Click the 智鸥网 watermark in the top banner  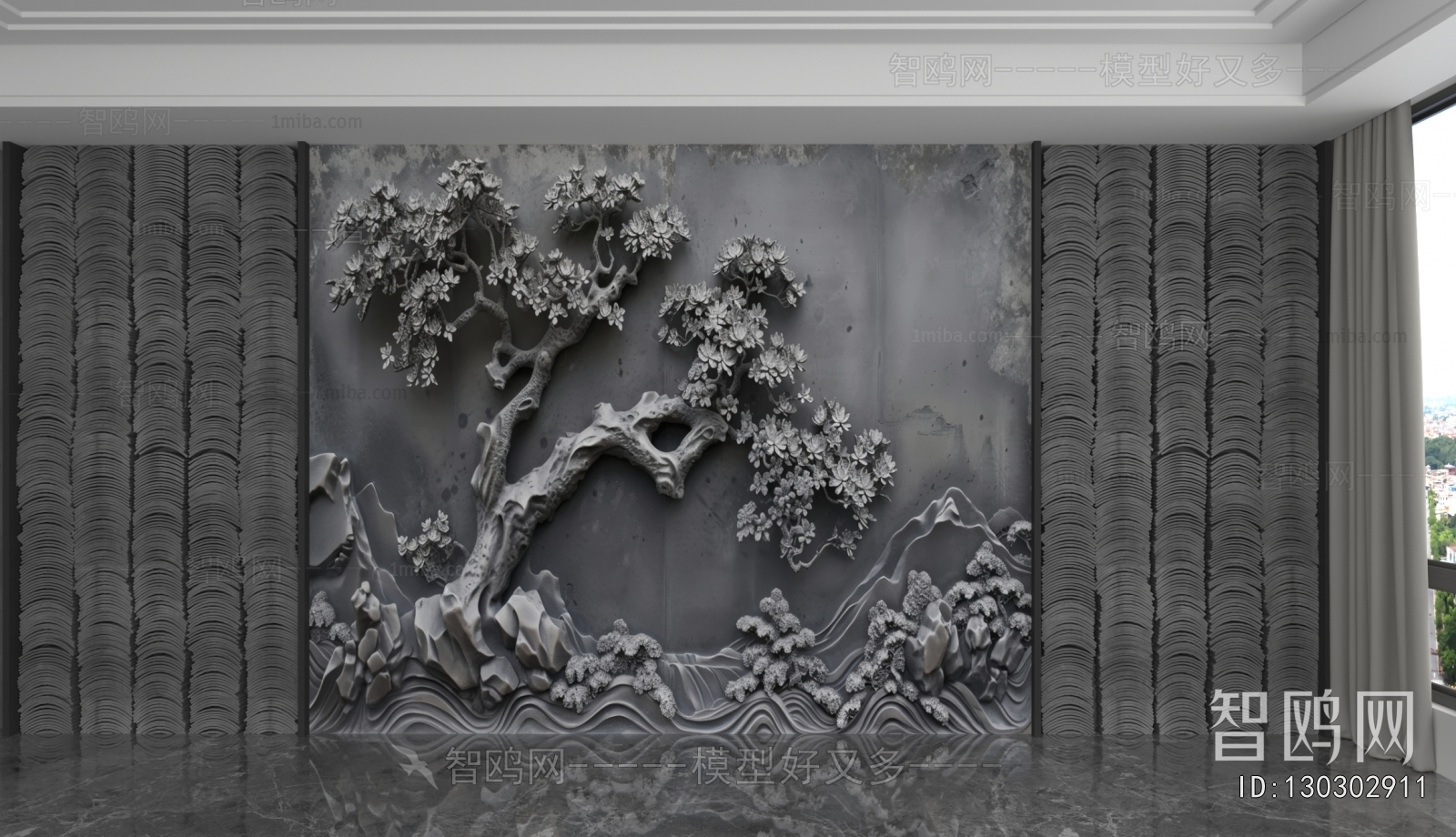937,68
